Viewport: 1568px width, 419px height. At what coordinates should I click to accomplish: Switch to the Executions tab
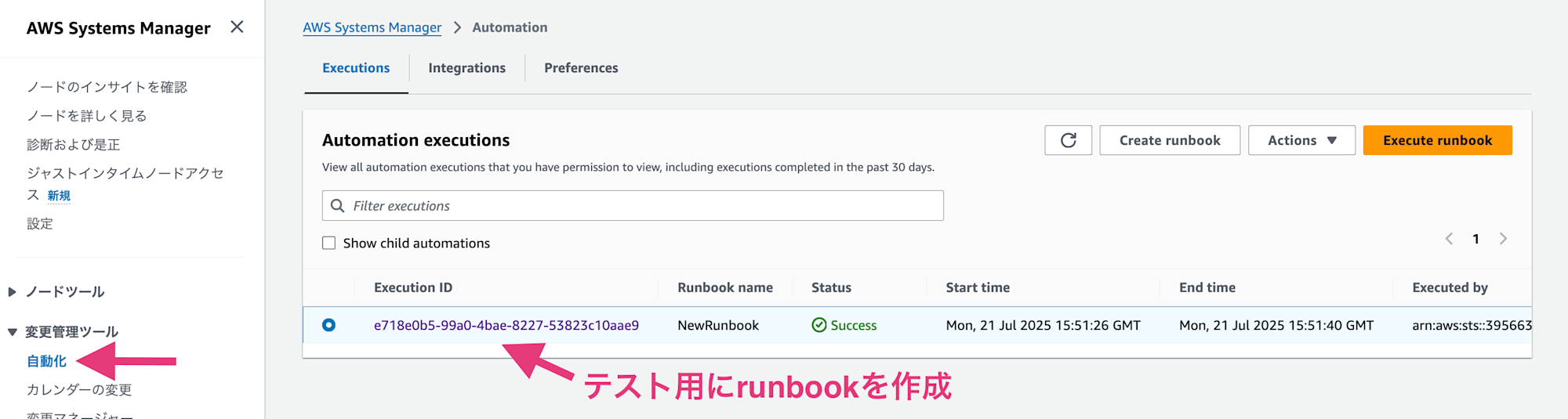[x=356, y=68]
